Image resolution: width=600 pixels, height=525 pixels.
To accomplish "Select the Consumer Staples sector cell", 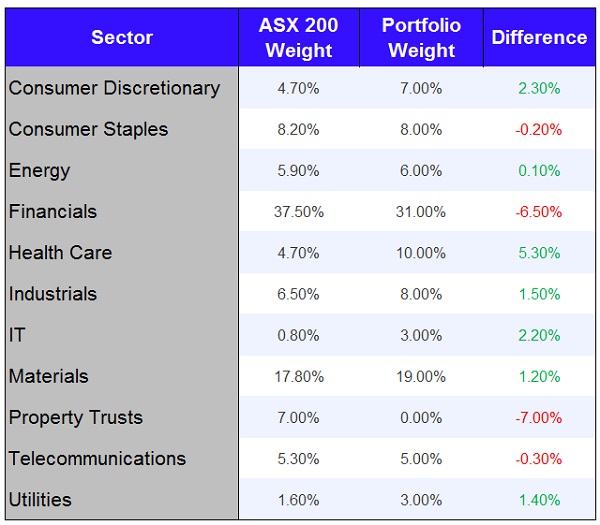I will 88,129.
